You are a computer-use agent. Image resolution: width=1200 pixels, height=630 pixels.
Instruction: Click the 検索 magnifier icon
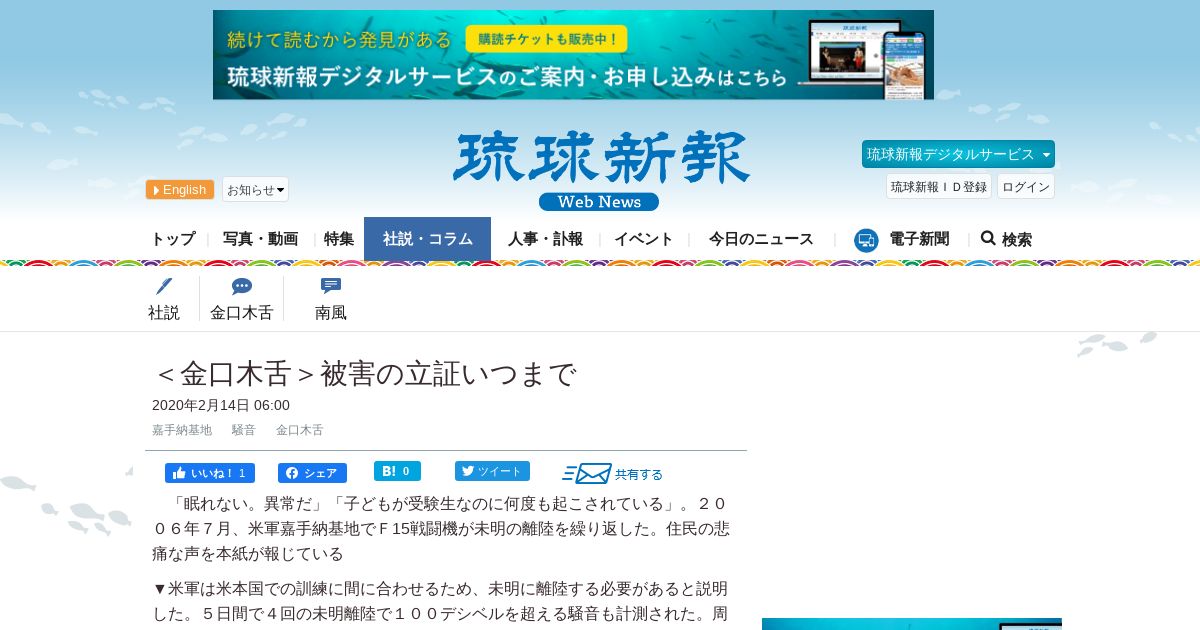[x=988, y=238]
